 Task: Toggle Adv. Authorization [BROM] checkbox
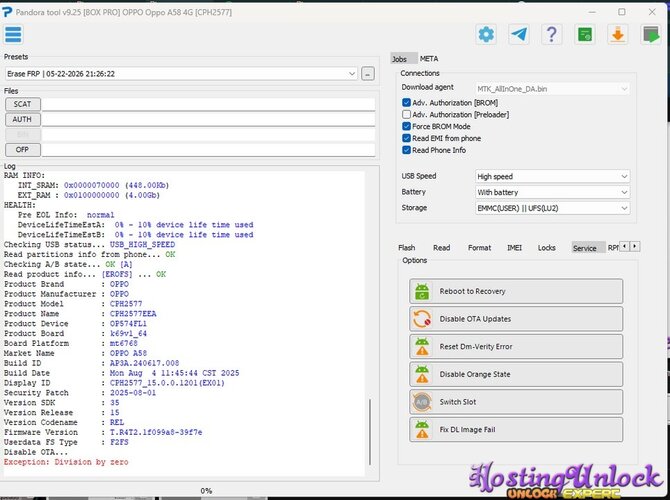click(x=406, y=103)
